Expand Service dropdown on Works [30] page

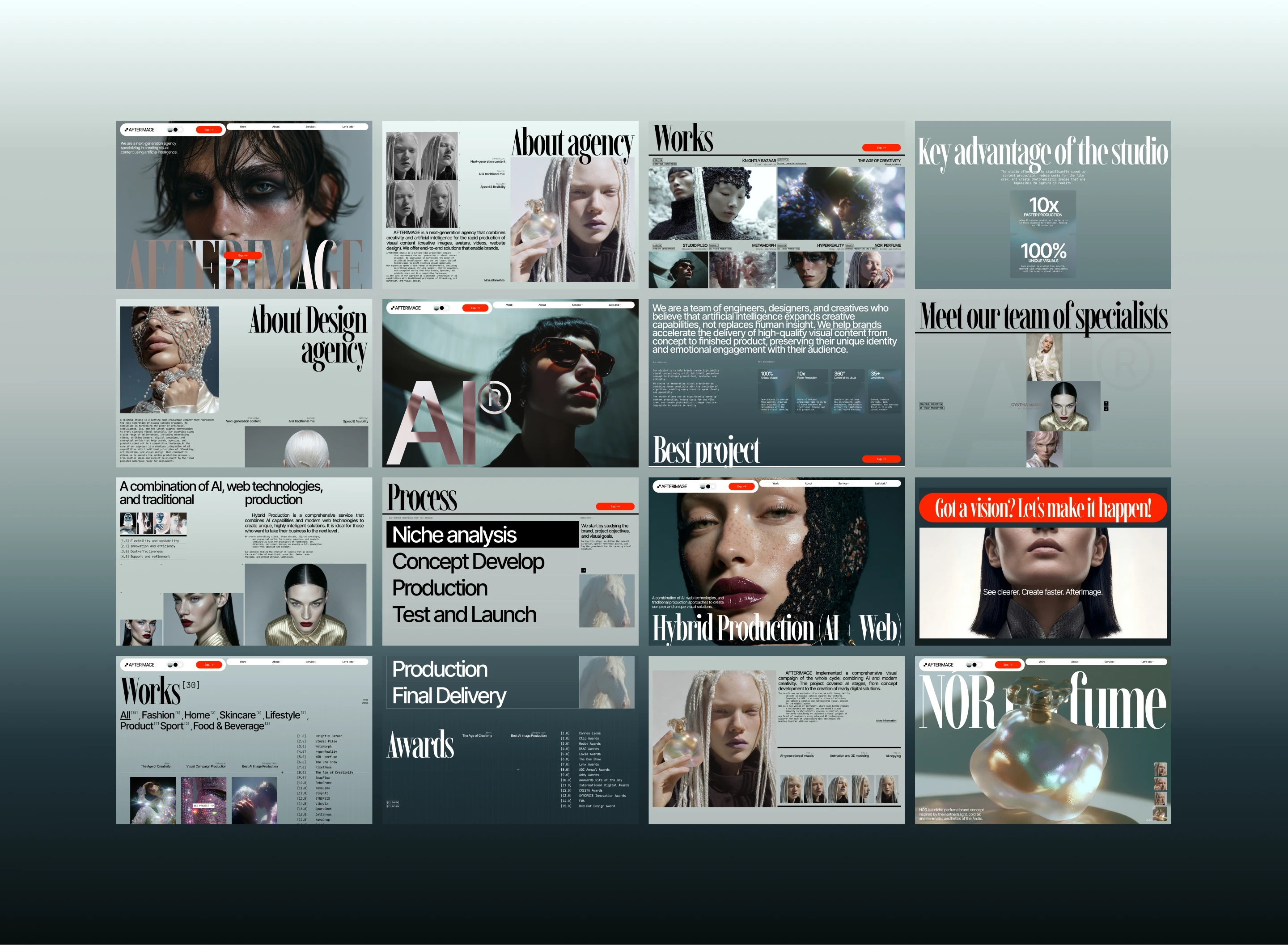pyautogui.click(x=311, y=662)
